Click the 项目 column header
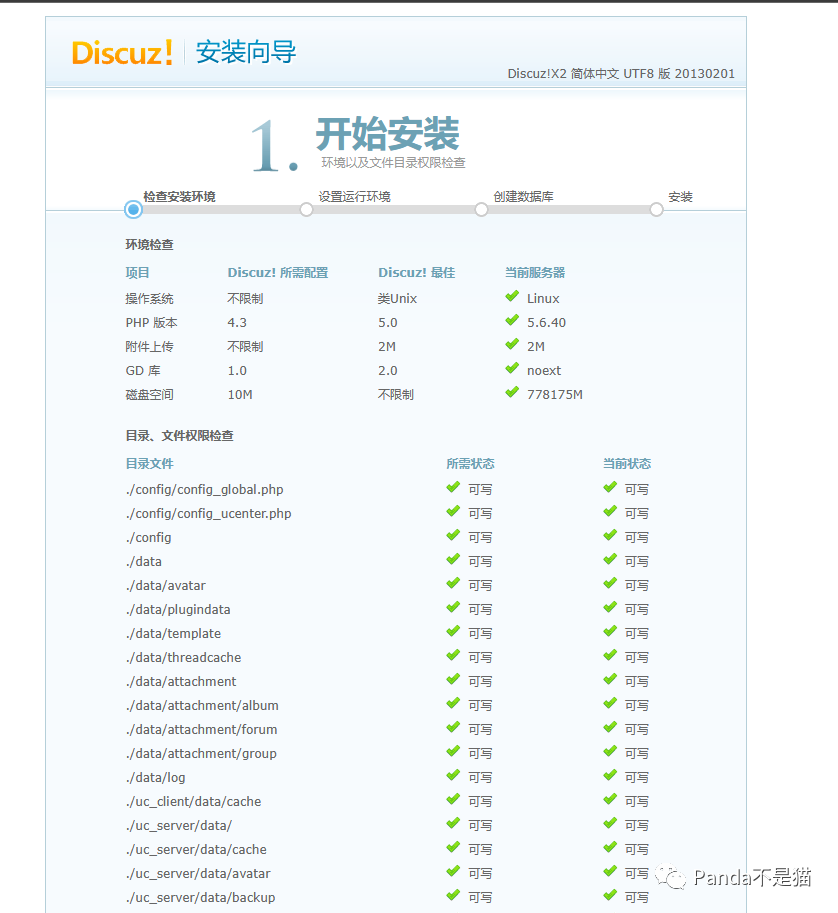Screen dimensions: 838x913 [137, 273]
